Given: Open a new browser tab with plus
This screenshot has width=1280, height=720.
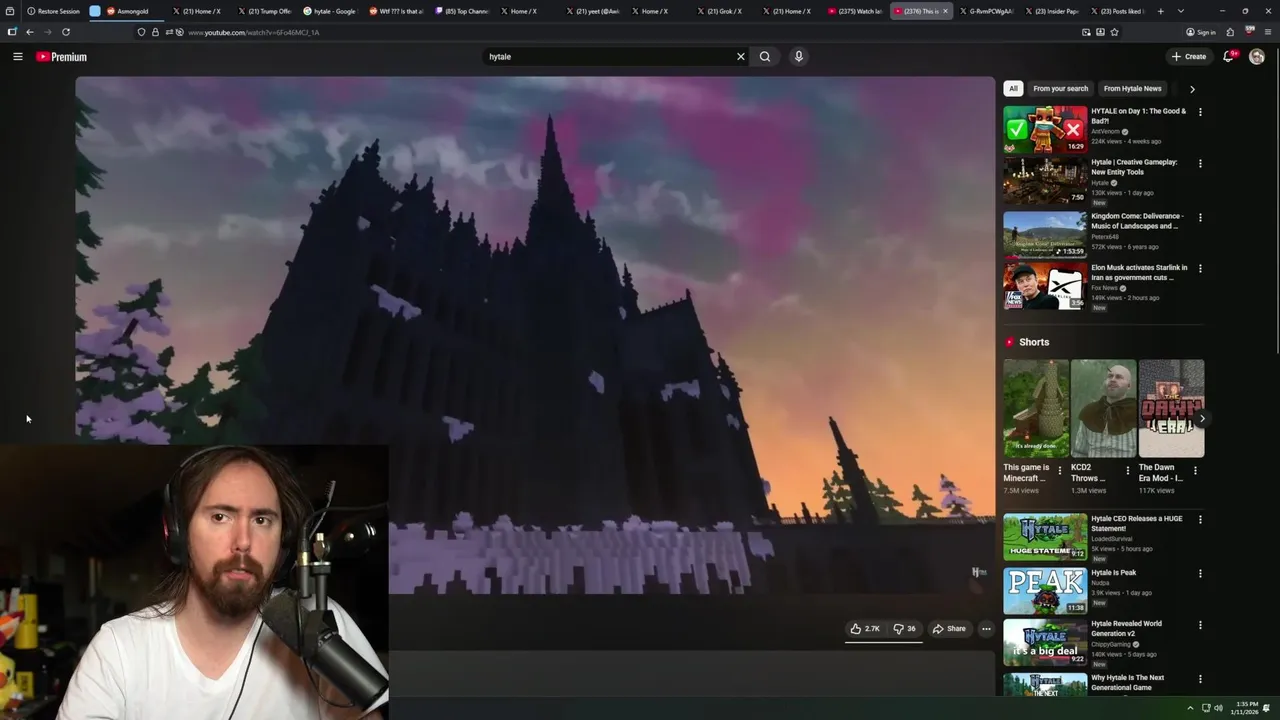Looking at the screenshot, I should pos(1160,11).
